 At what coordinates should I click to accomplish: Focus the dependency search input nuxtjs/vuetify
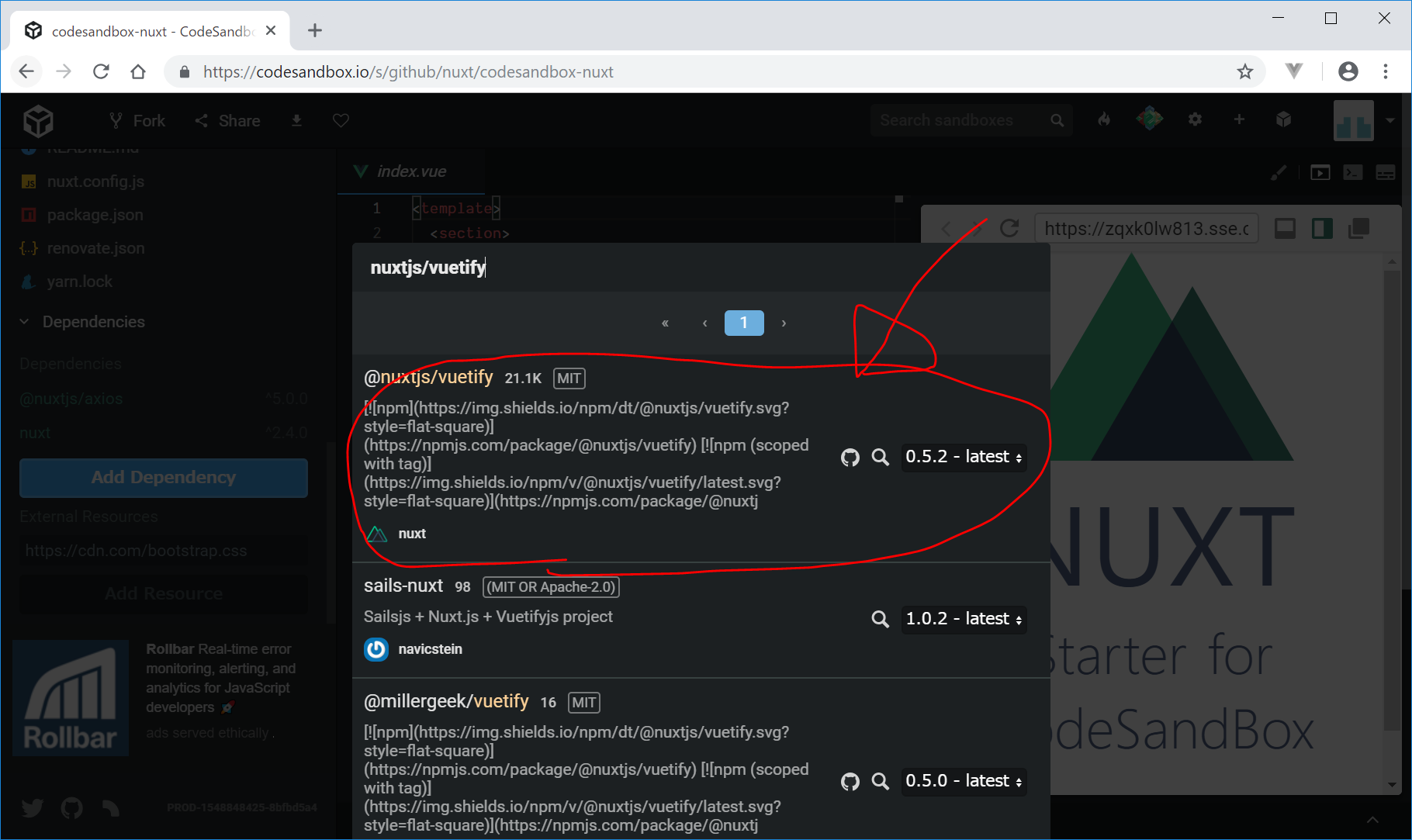(x=701, y=268)
